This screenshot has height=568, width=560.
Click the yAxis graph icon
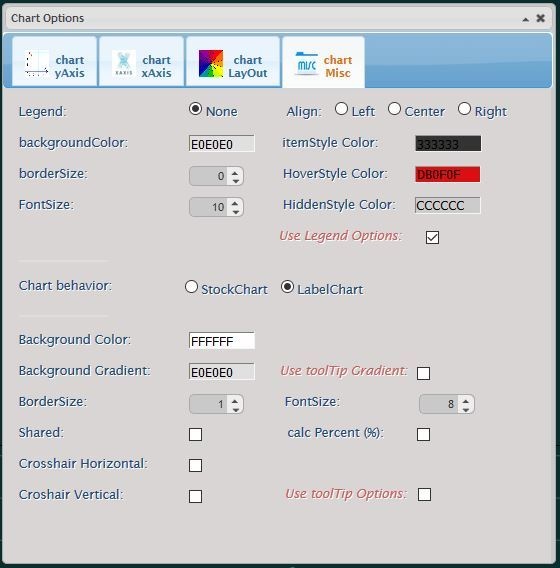click(37, 64)
